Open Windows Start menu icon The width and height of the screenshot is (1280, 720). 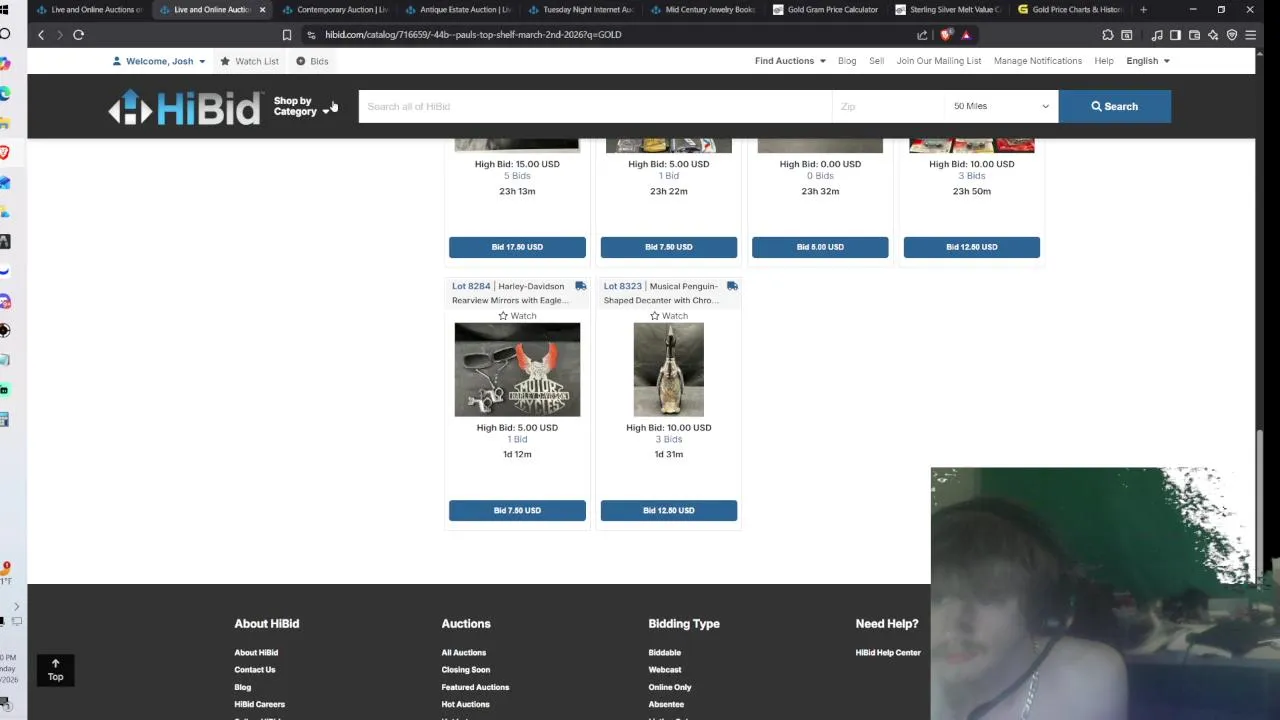click(x=4, y=9)
